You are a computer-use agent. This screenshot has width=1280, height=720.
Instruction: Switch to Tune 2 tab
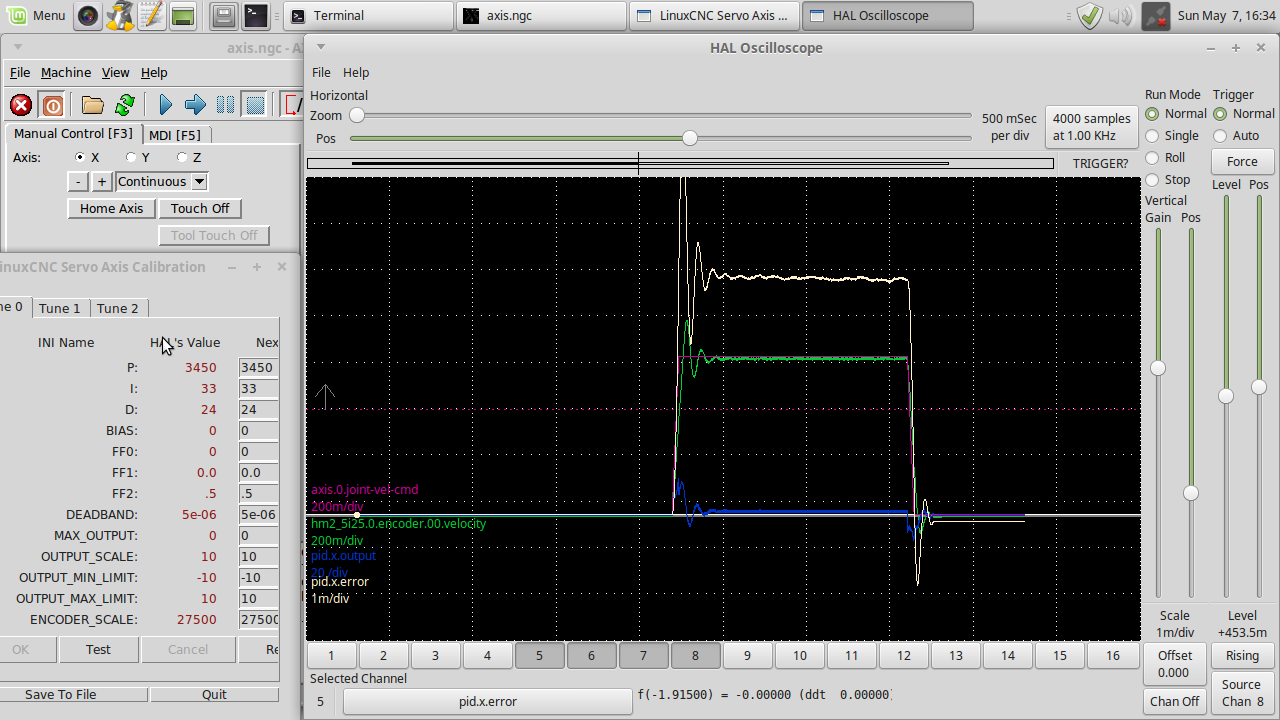(x=118, y=308)
